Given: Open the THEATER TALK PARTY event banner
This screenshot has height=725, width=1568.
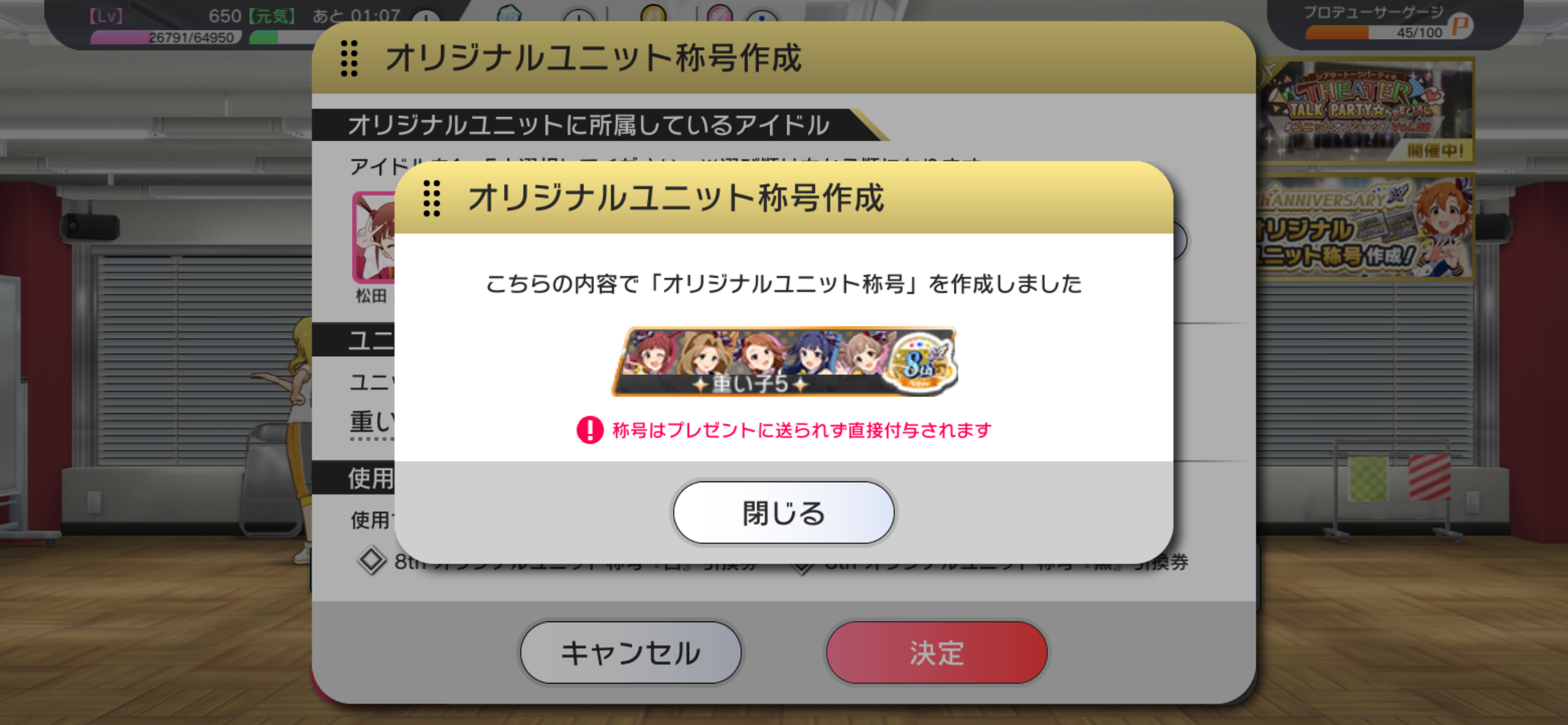Looking at the screenshot, I should [1367, 112].
